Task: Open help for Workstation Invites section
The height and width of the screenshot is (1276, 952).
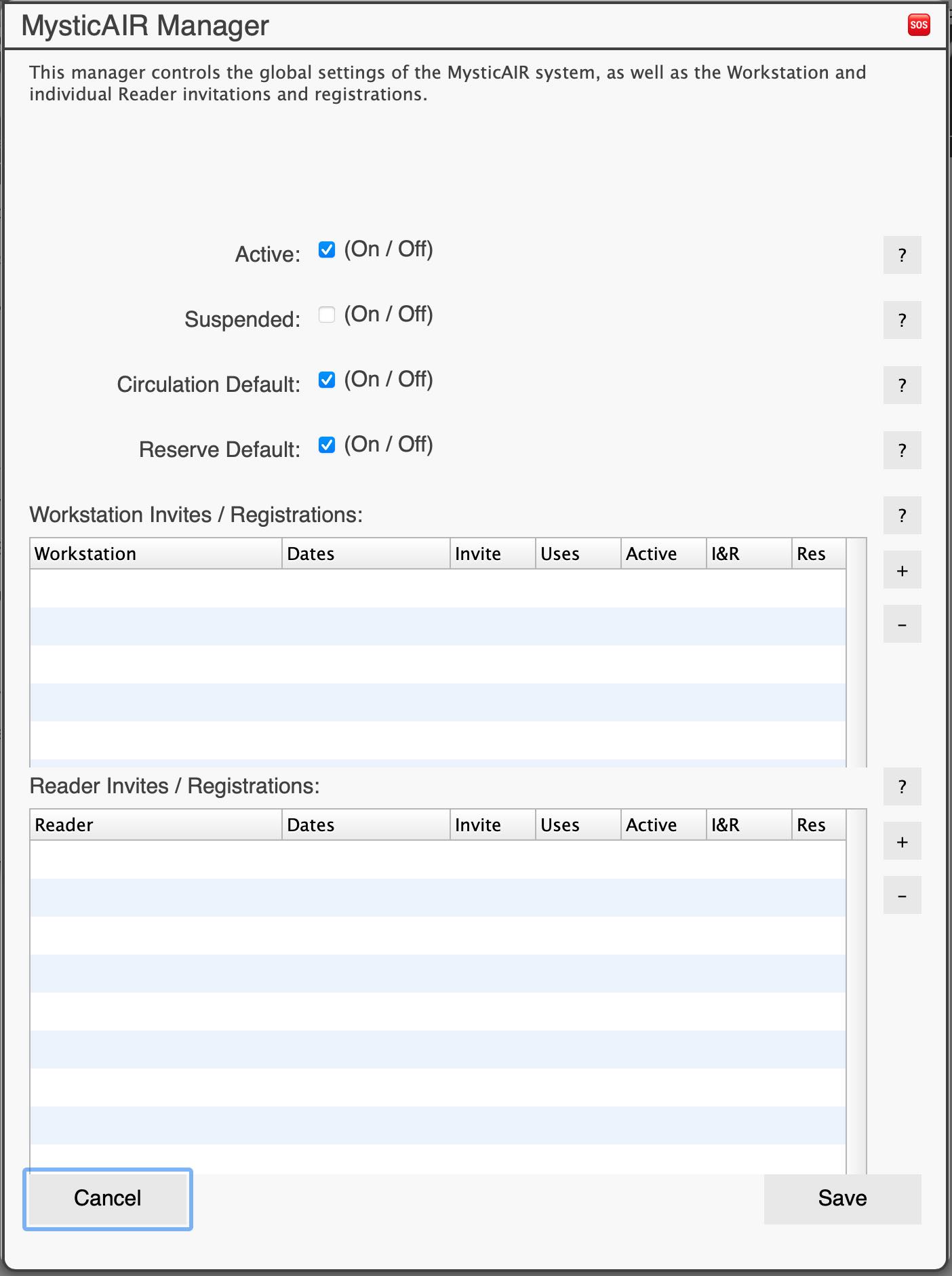Action: coord(902,515)
